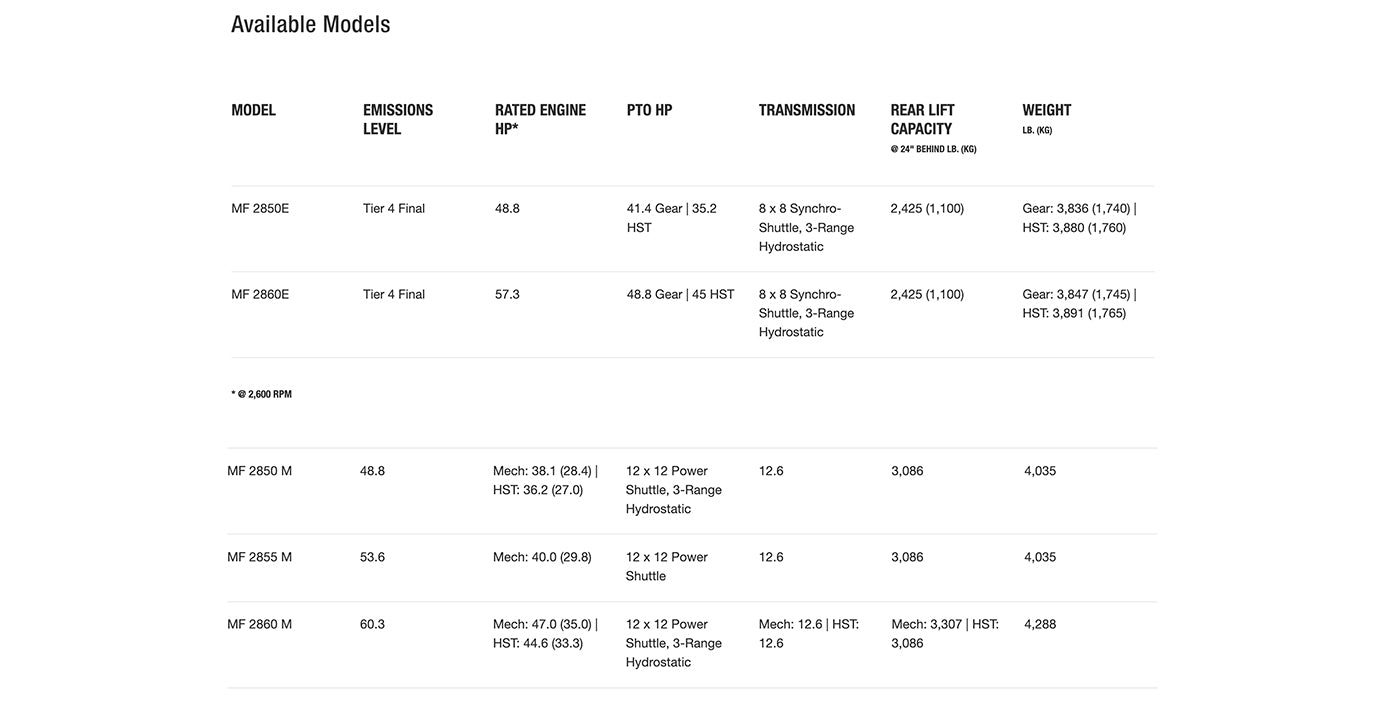Click the MF 2850 M row label
This screenshot has height=702, width=1400.
tap(259, 471)
